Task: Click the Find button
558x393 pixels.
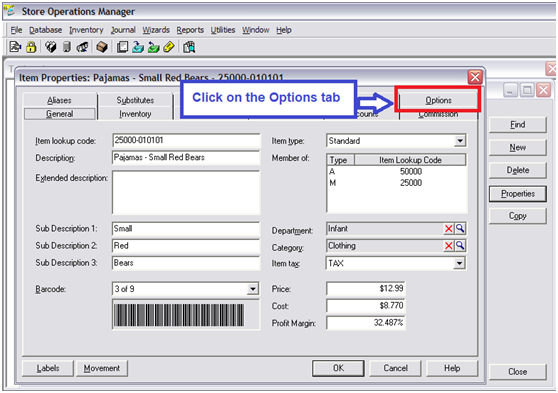Action: point(517,125)
